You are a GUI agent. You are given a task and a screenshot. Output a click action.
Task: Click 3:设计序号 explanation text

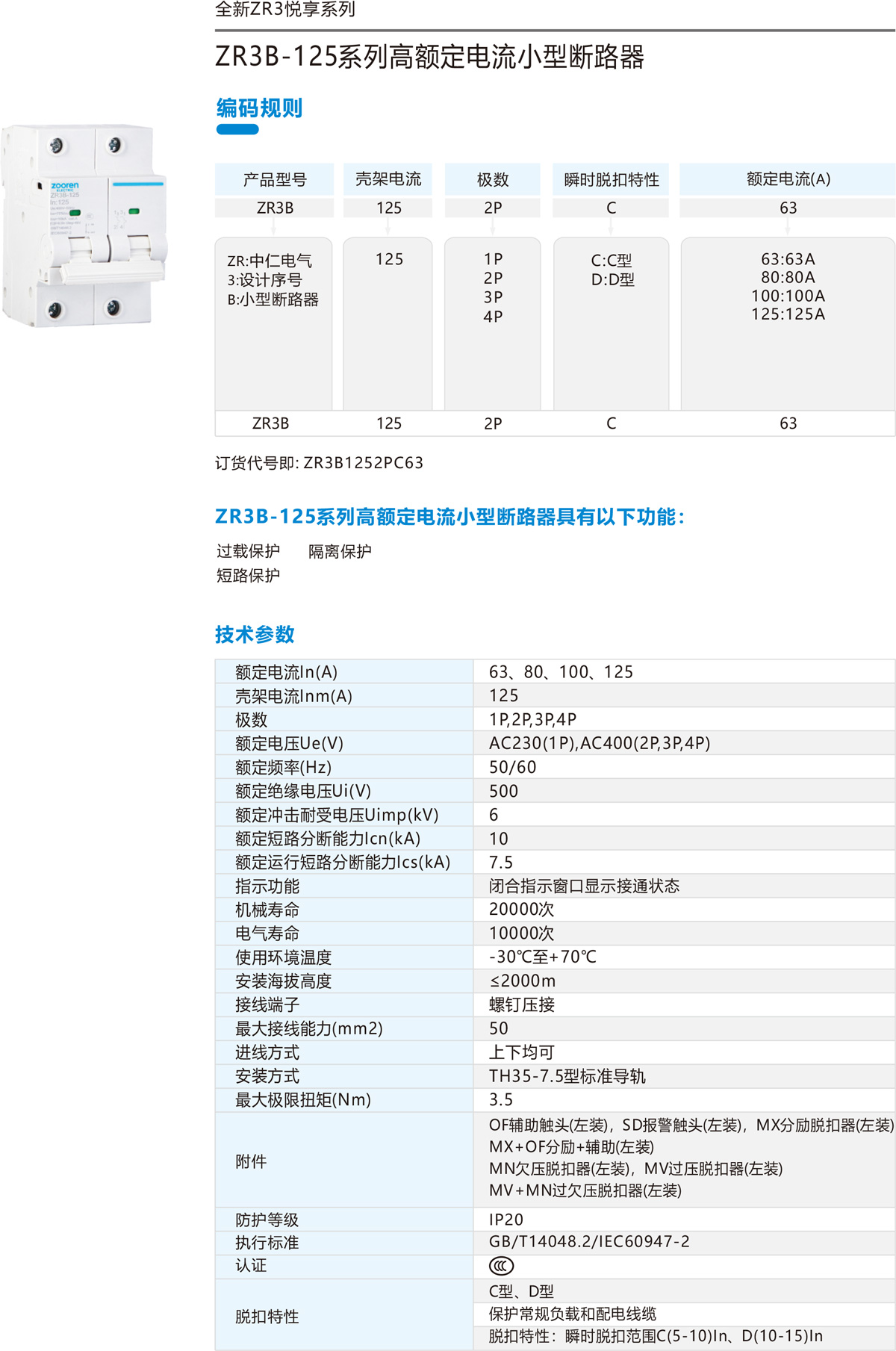[x=264, y=280]
